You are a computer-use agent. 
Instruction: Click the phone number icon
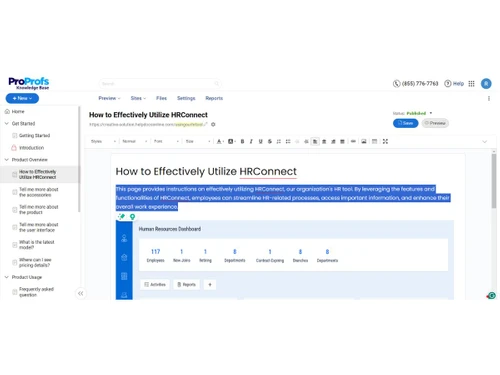coord(396,84)
